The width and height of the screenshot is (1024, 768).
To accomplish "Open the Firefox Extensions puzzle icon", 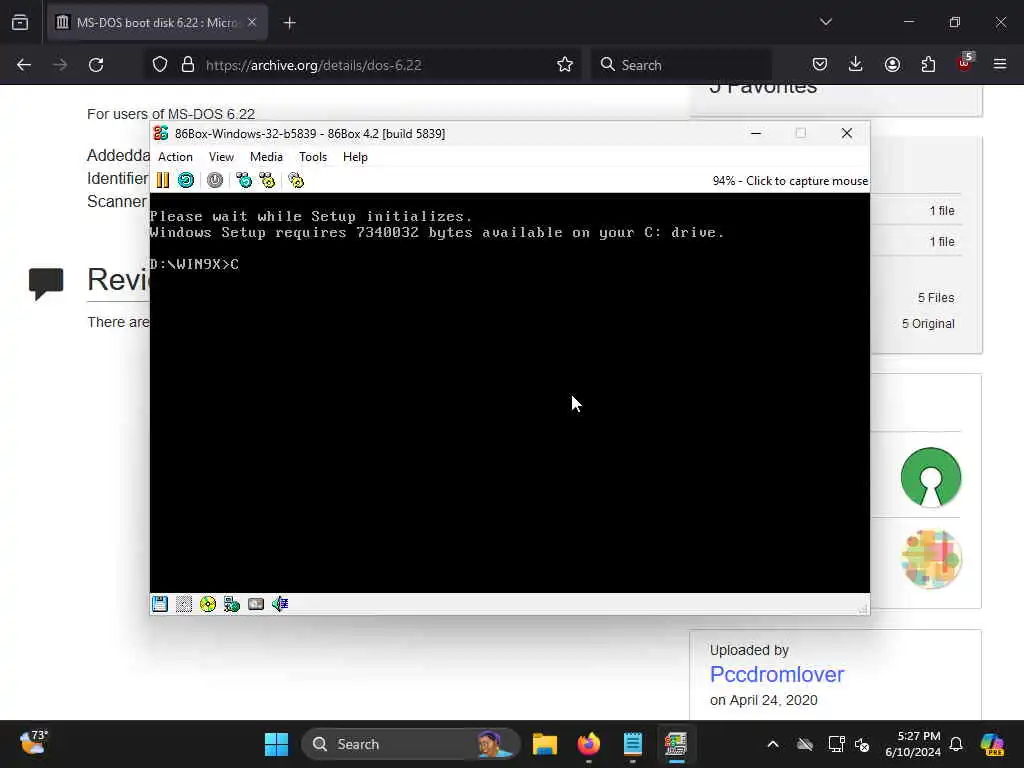I will (x=928, y=64).
